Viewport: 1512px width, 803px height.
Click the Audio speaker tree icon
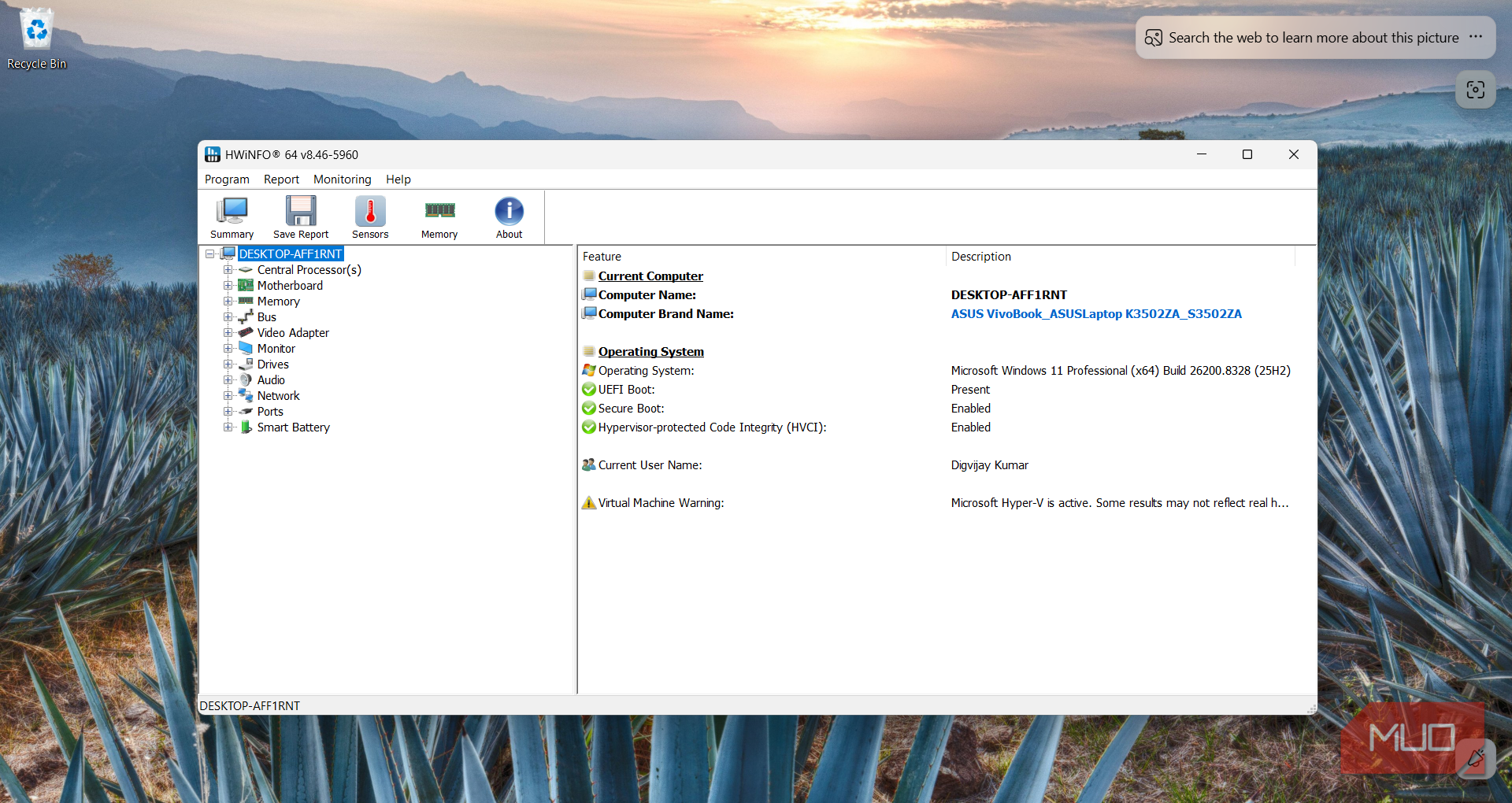pos(246,379)
